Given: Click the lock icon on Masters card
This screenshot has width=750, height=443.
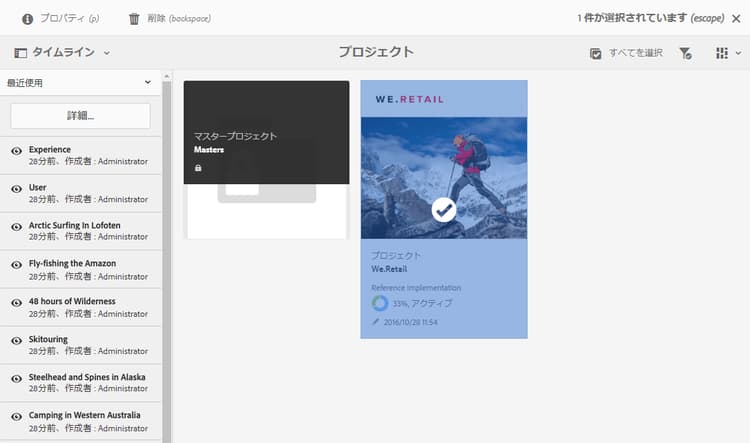Looking at the screenshot, I should pos(198,168).
